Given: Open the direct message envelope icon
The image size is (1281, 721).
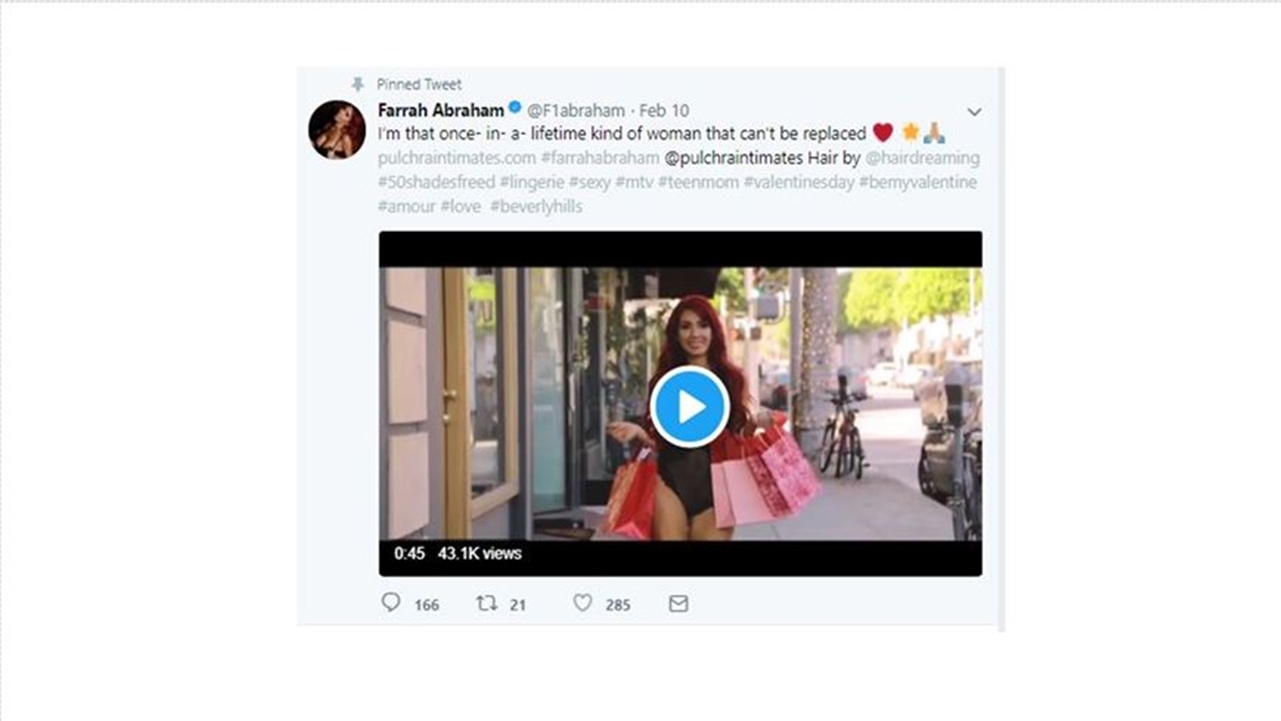Looking at the screenshot, I should [678, 603].
